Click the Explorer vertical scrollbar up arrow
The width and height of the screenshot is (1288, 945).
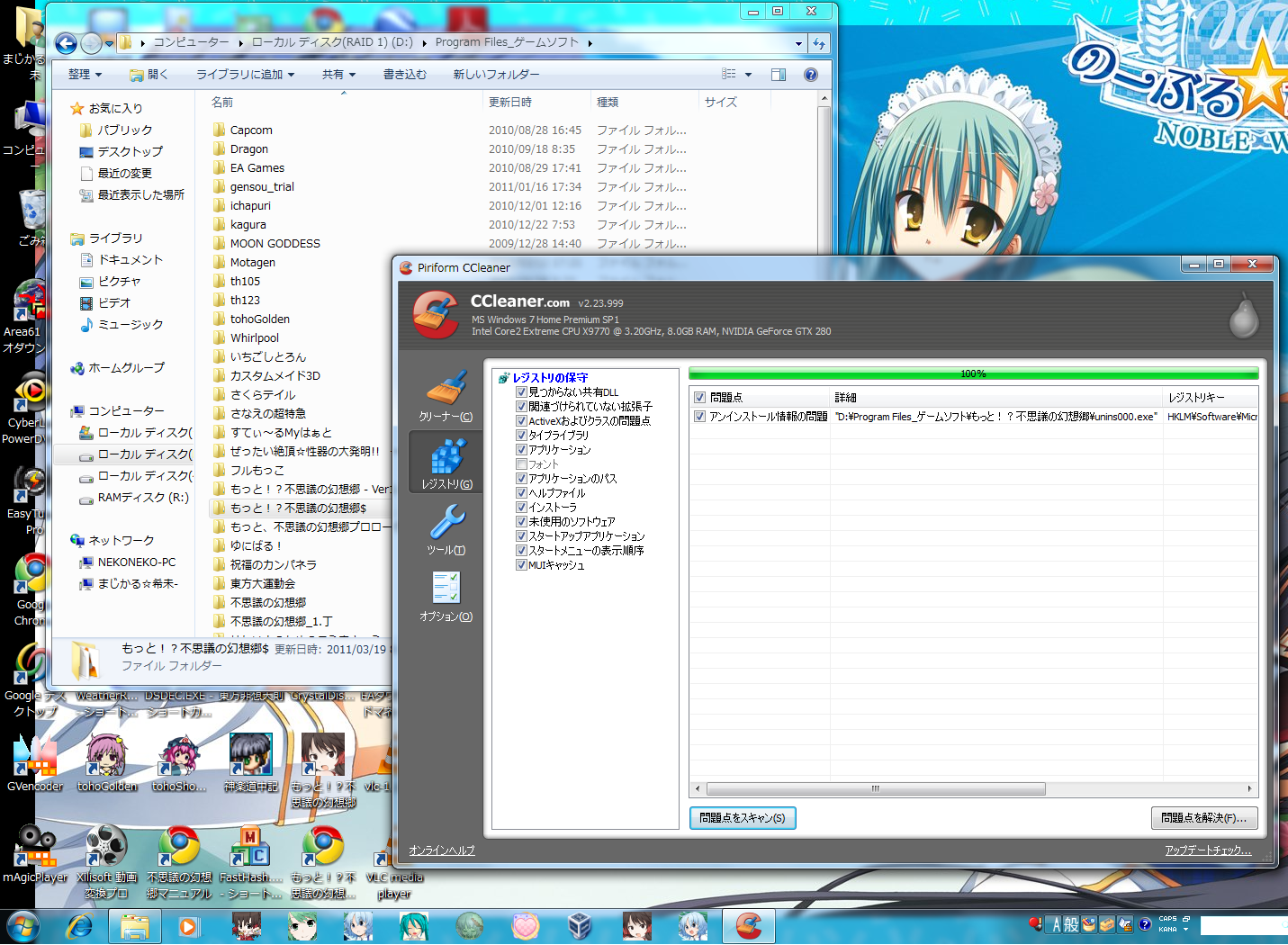pyautogui.click(x=824, y=98)
